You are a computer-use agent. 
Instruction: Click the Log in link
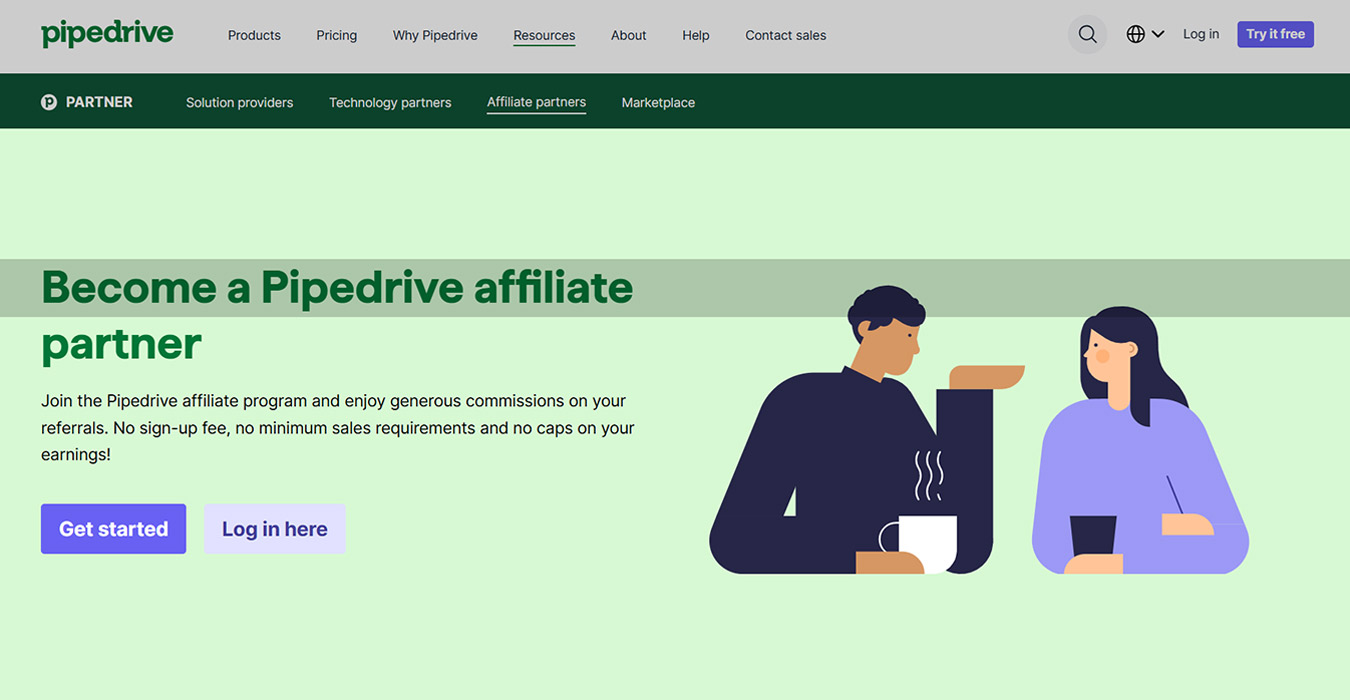click(1200, 34)
